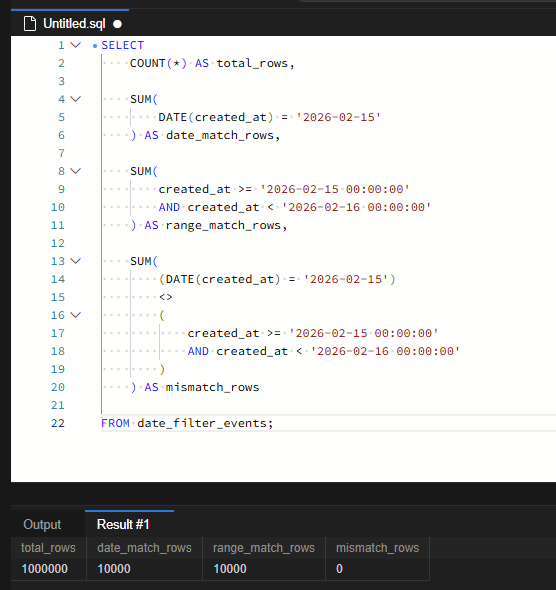
Task: Collapse the SELECT block at line 1
Action: click(76, 45)
